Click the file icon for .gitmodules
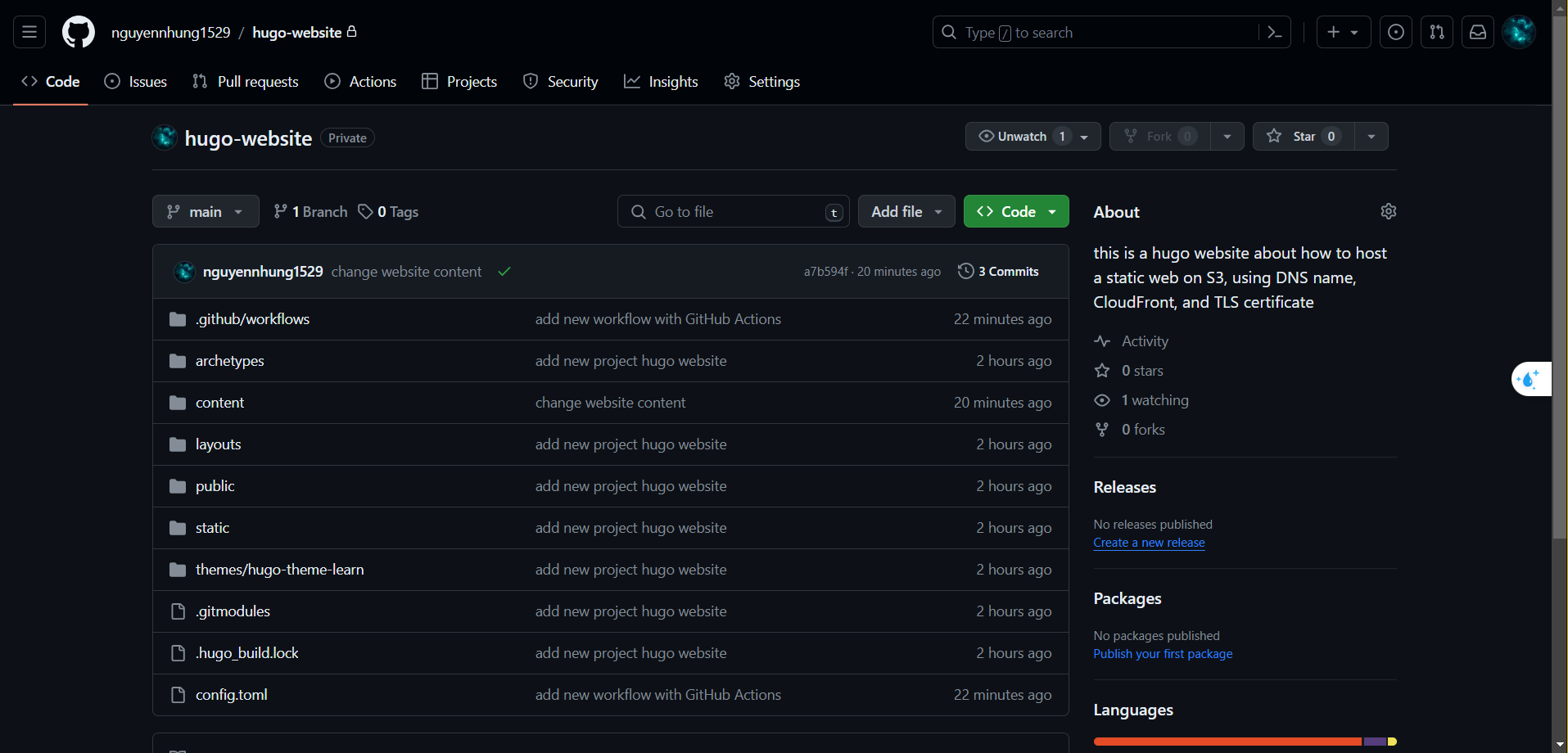The image size is (1568, 753). click(178, 611)
